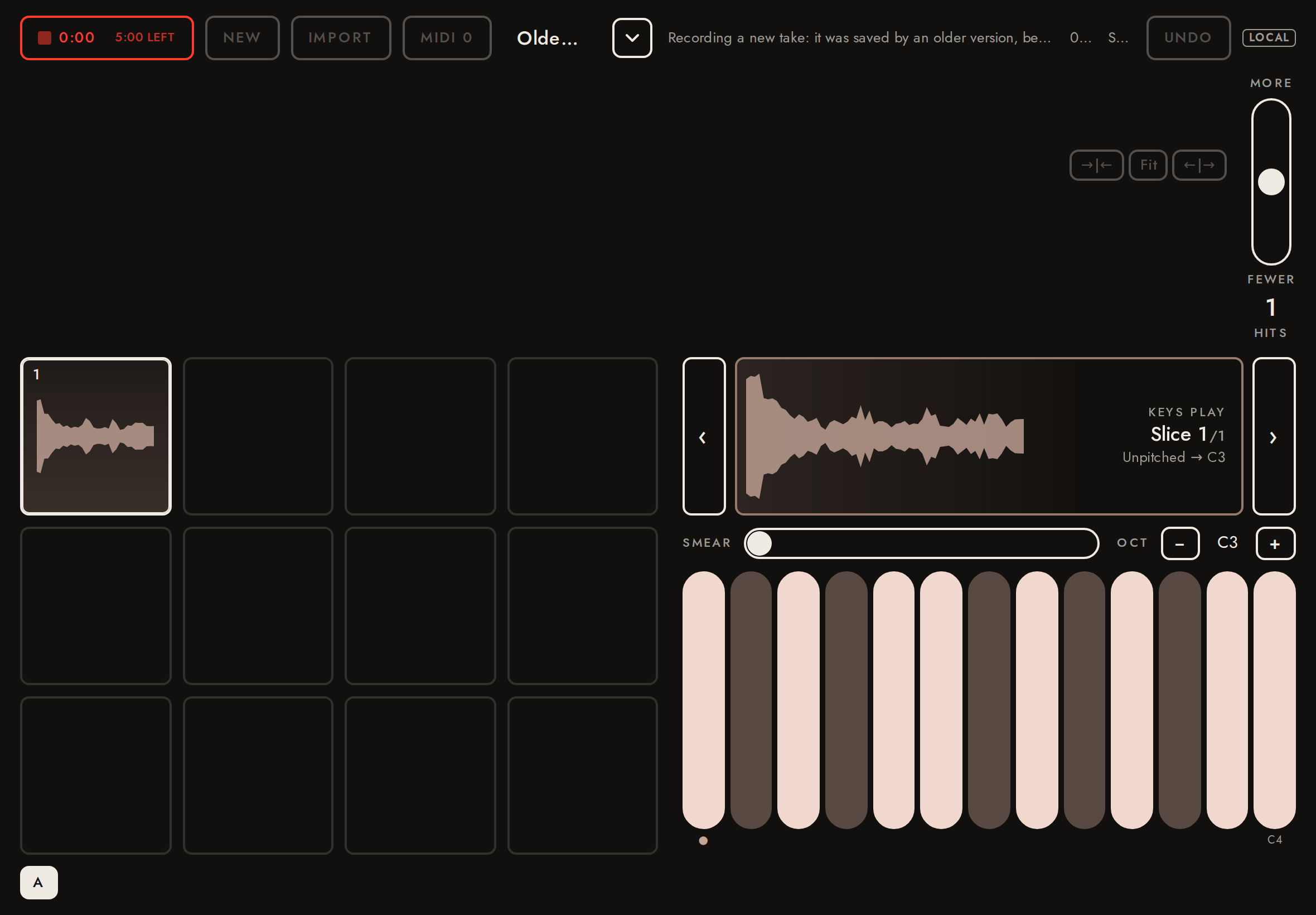Click the NEW button
The height and width of the screenshot is (915, 1316).
pos(243,38)
